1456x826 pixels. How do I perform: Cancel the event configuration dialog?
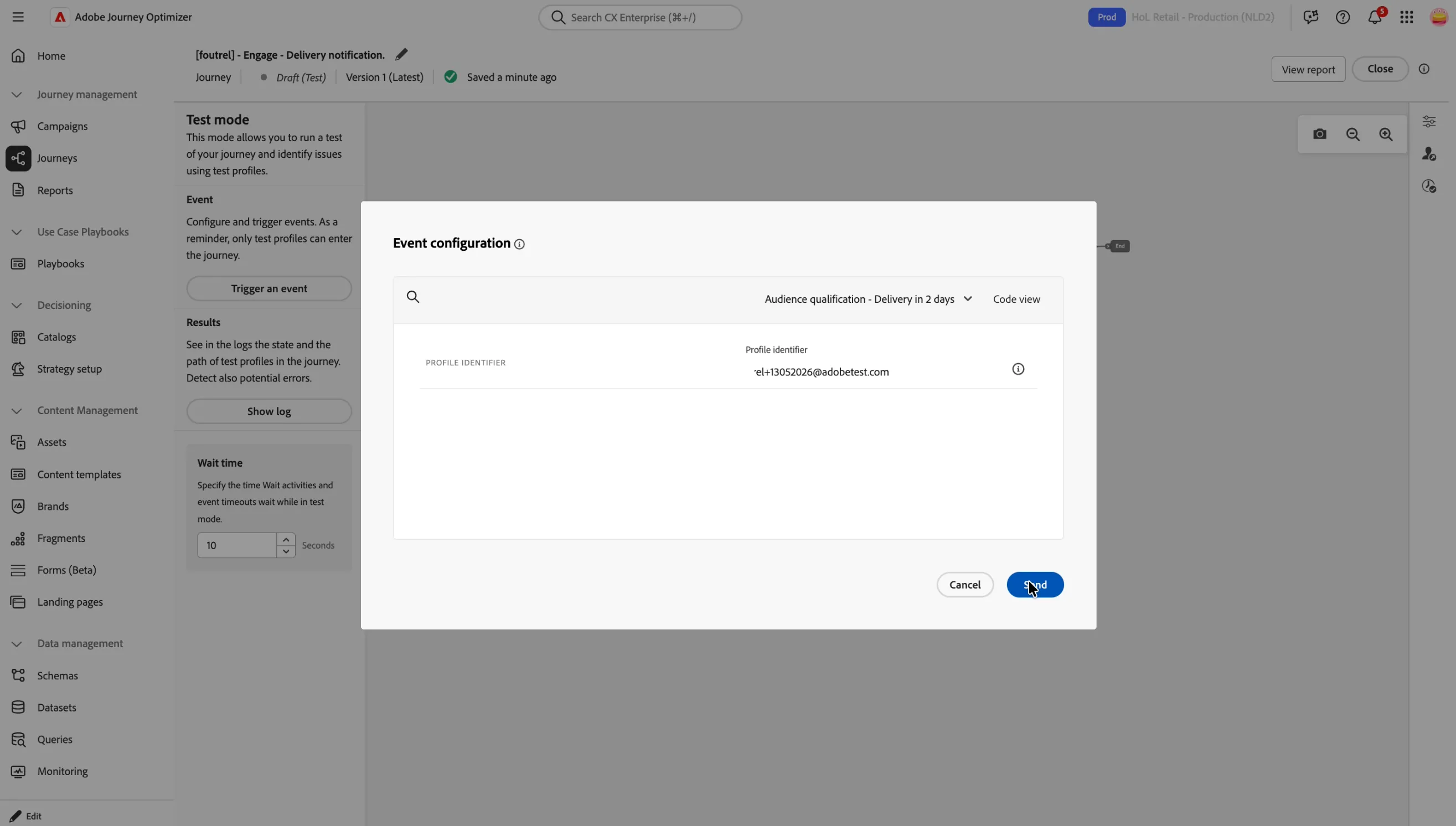point(965,585)
